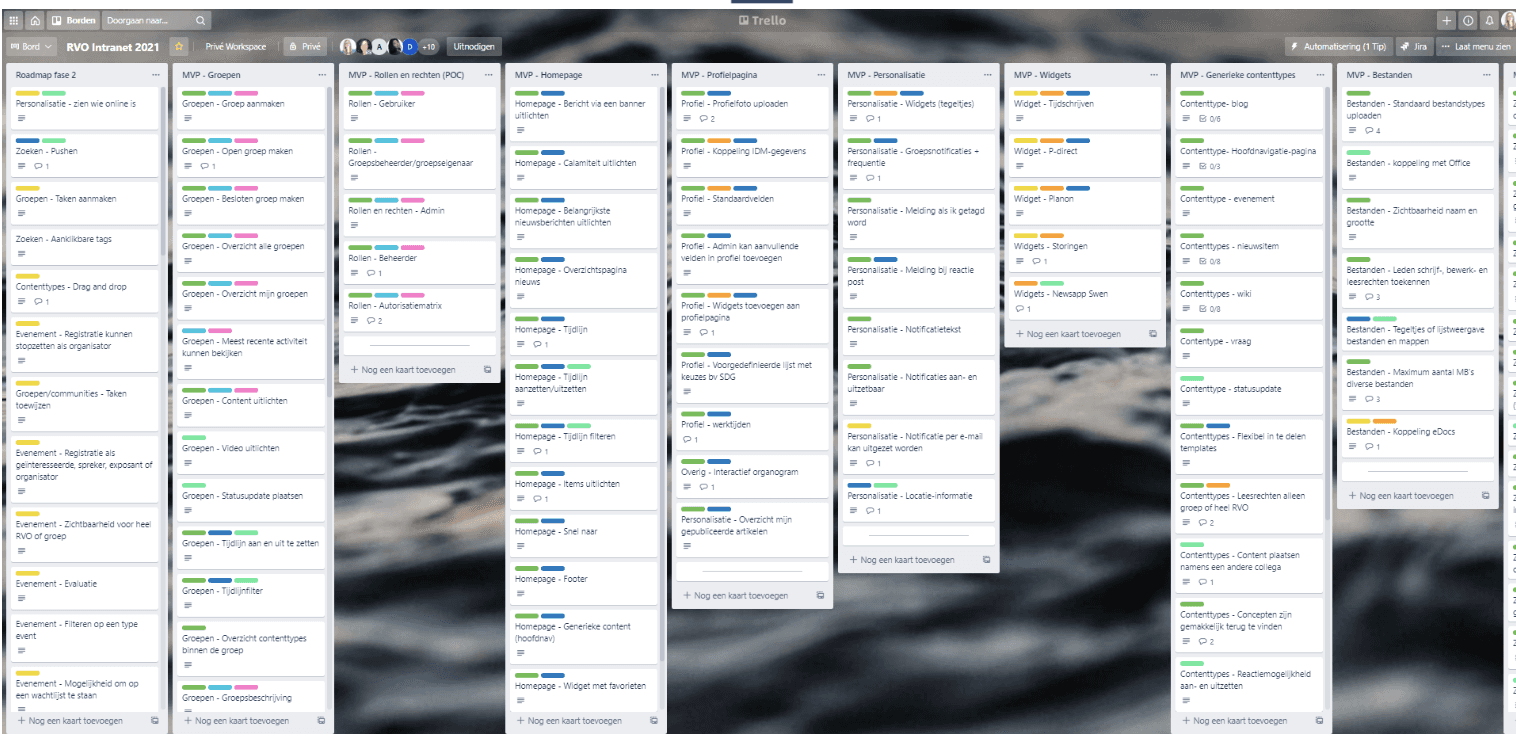Open the list menu on 'Roadmap fase 2'
Screen dimensions: 1516x744
tap(155, 73)
